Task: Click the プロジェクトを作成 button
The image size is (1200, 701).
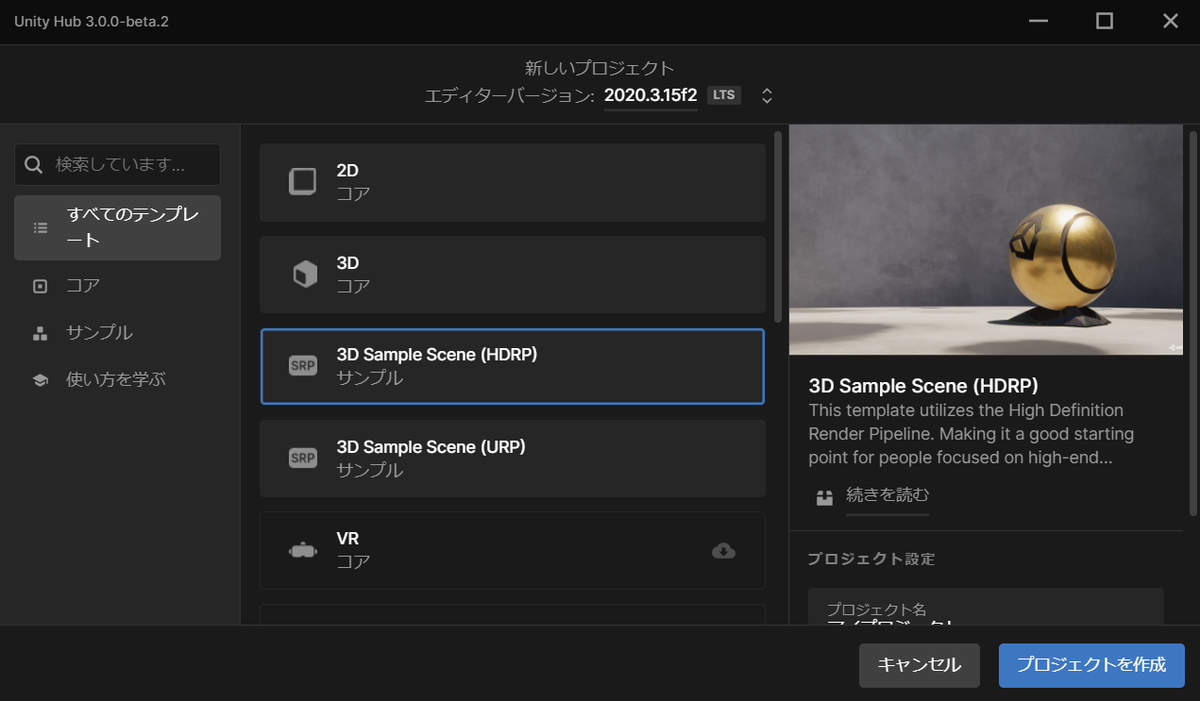Action: tap(1091, 665)
